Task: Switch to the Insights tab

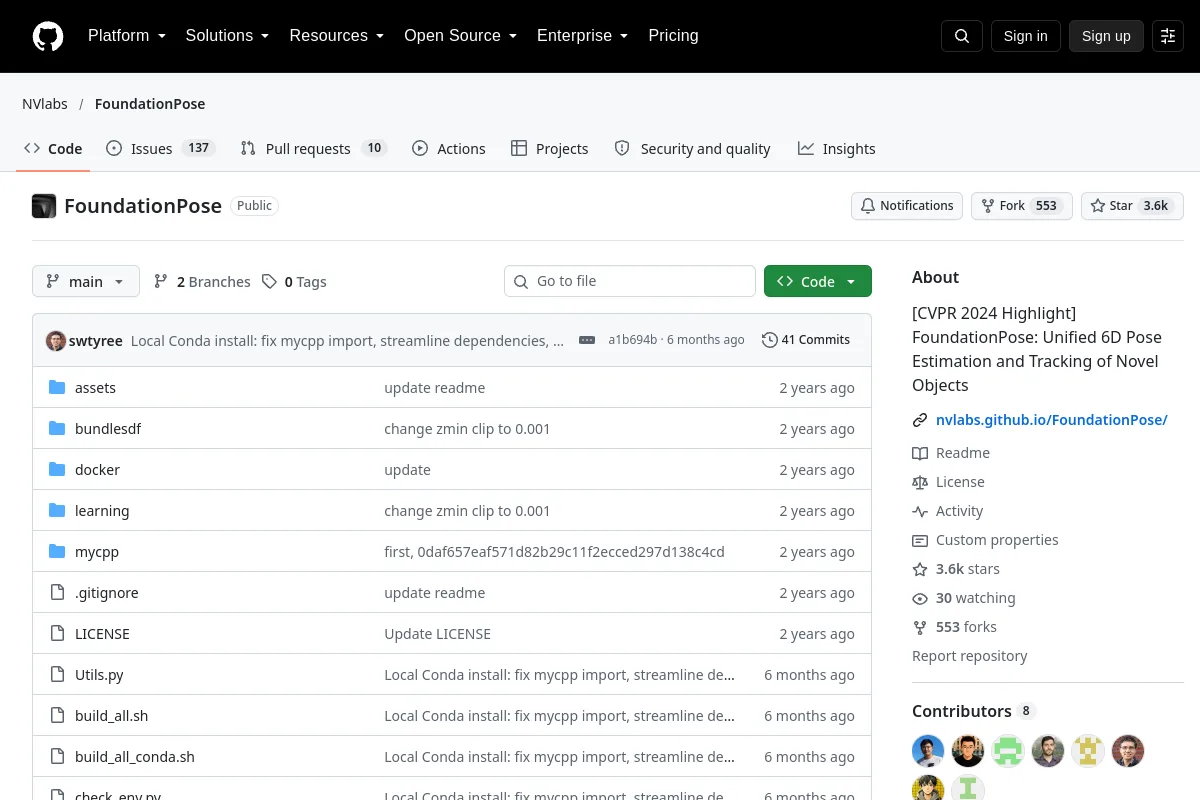Action: 837,149
